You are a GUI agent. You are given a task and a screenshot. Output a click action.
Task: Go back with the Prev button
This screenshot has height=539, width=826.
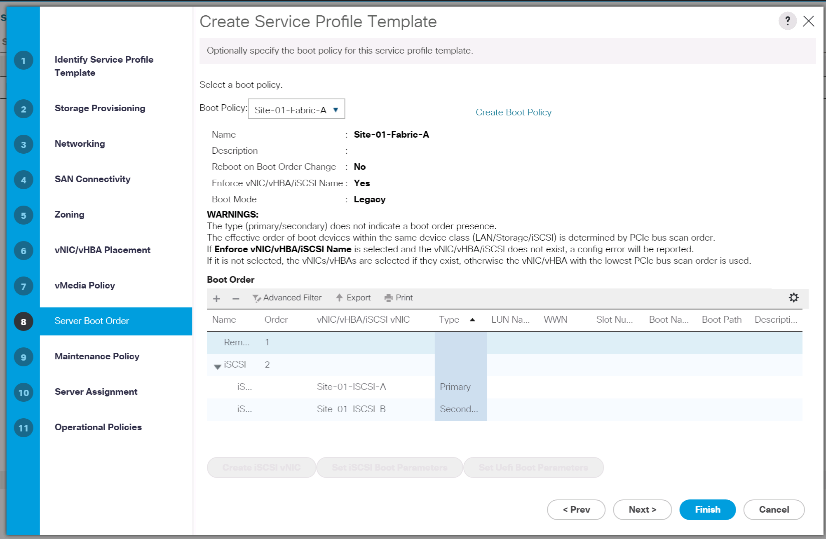point(576,510)
